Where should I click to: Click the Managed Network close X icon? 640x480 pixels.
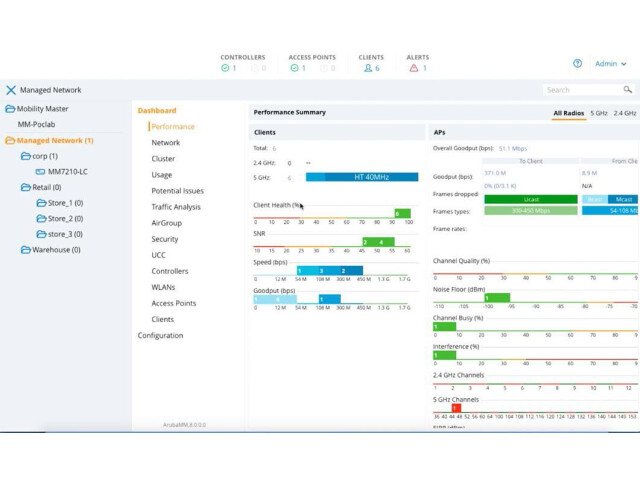(x=11, y=90)
